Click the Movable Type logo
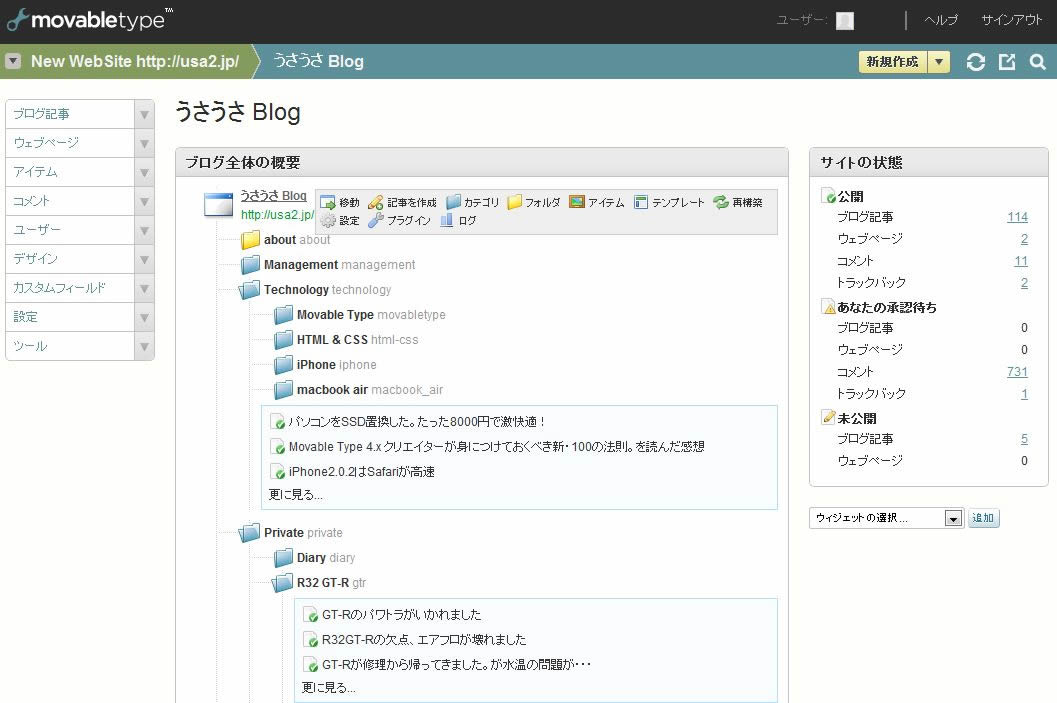1057x703 pixels. point(90,20)
